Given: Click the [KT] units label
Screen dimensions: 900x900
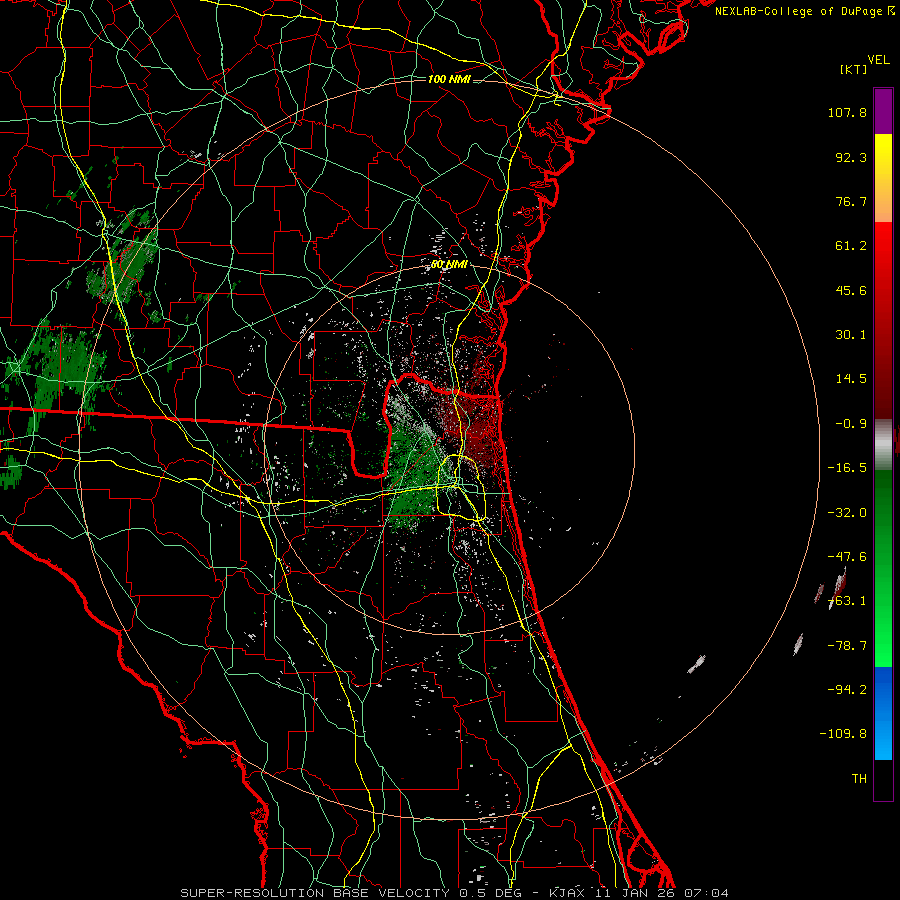Looking at the screenshot, I should point(854,69).
